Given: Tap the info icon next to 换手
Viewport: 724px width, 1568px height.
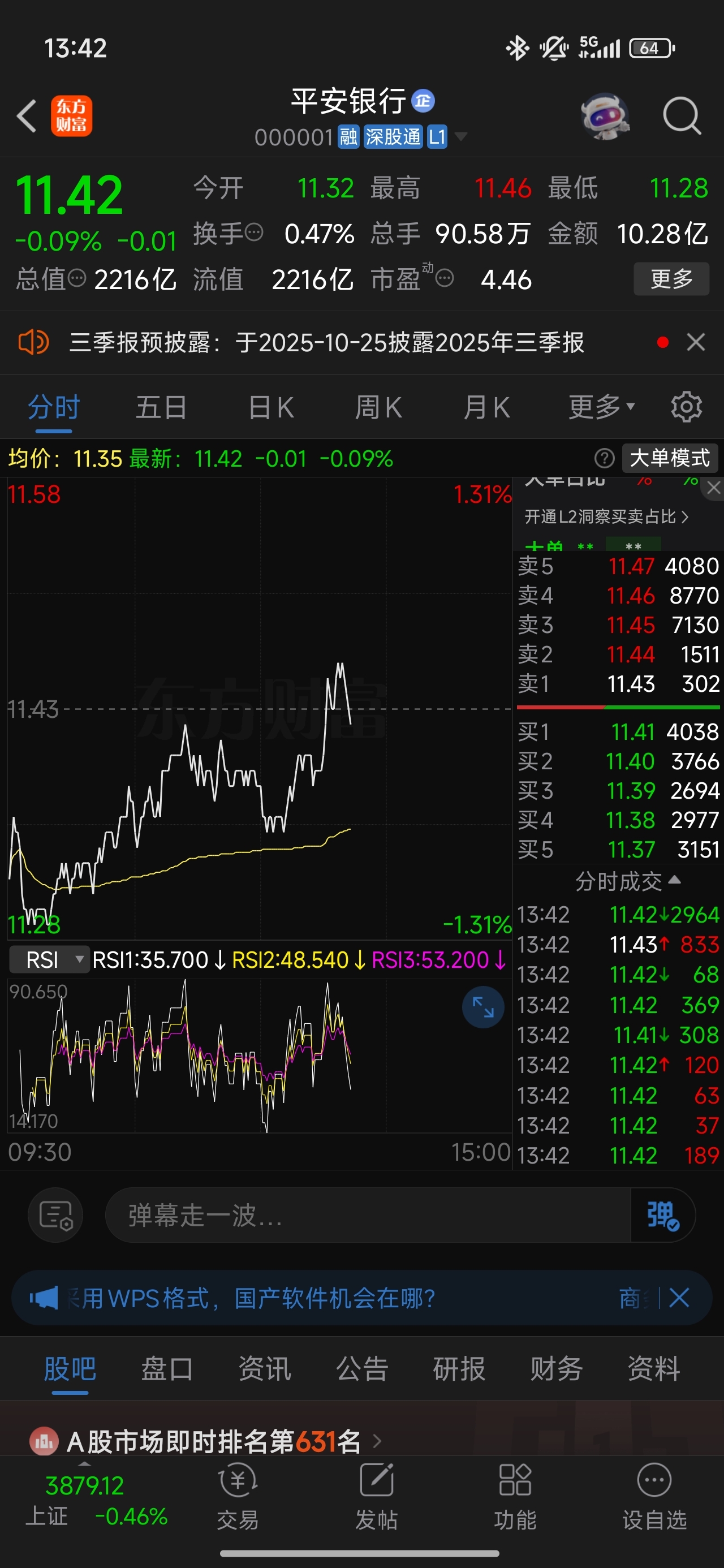Looking at the screenshot, I should [254, 232].
